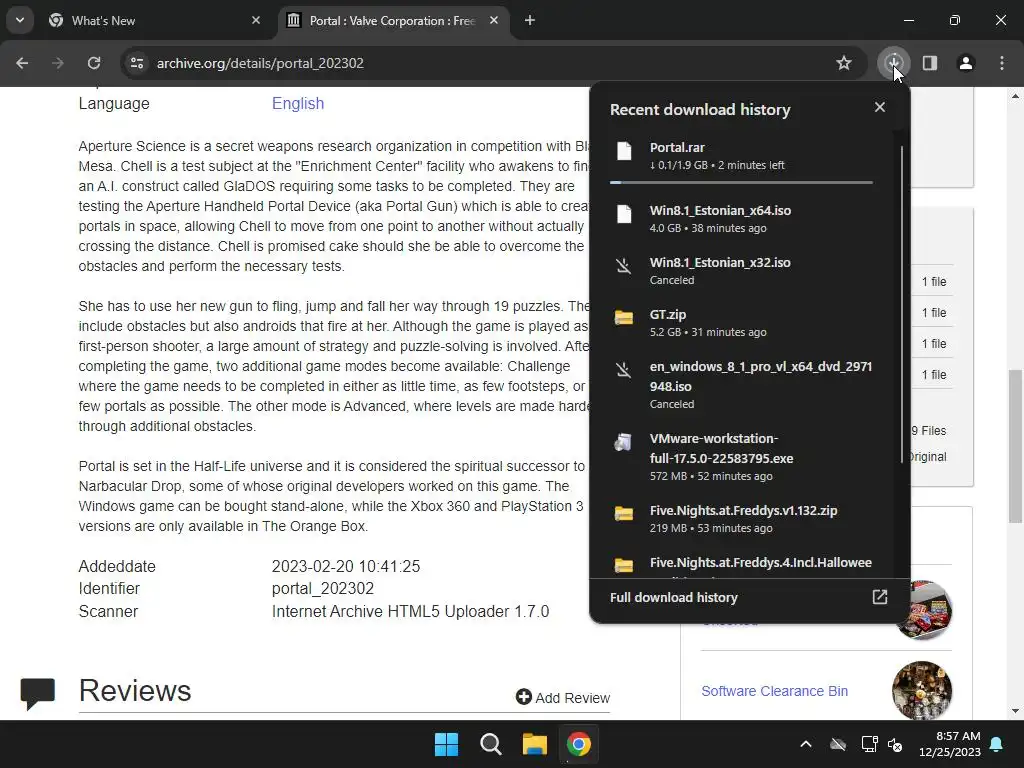Click the Chrome taskbar icon
This screenshot has width=1024, height=768.
[578, 744]
